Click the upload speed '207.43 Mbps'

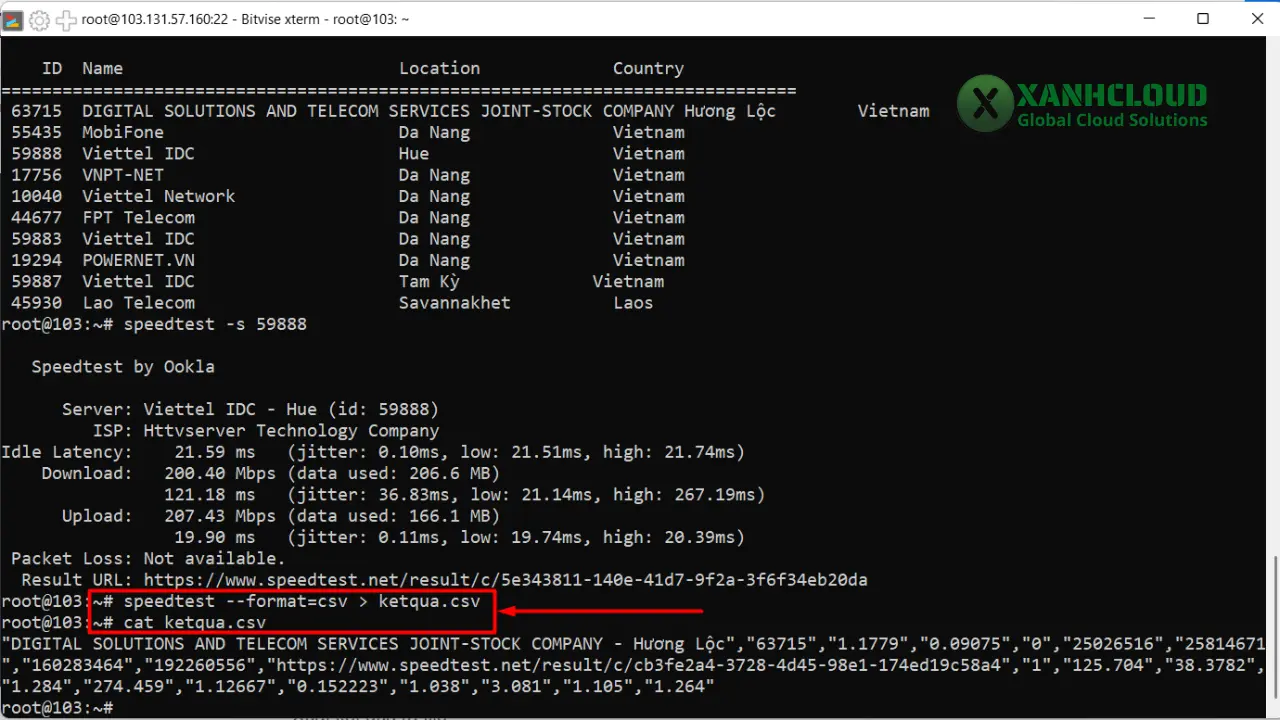[x=220, y=516]
